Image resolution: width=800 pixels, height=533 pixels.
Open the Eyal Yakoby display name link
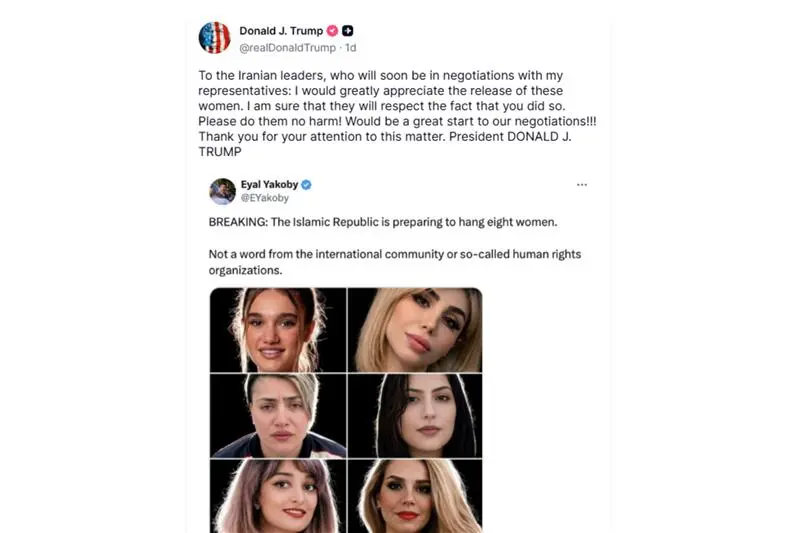pos(269,185)
